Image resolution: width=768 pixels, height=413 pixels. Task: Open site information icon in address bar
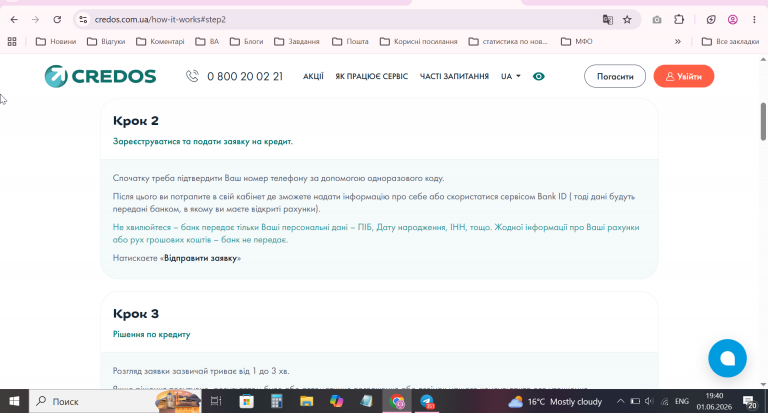(x=83, y=20)
